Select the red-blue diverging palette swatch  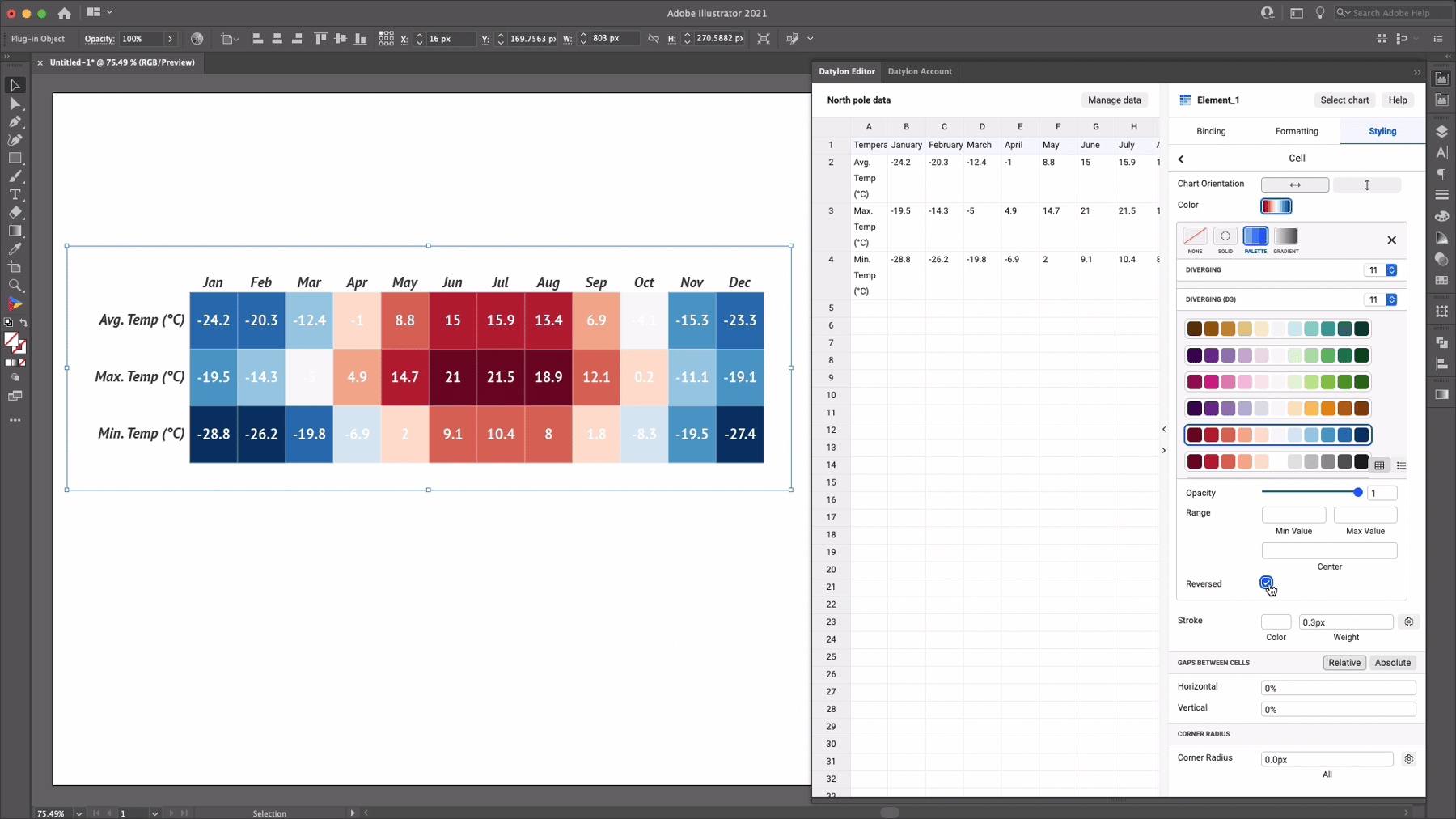point(1278,435)
